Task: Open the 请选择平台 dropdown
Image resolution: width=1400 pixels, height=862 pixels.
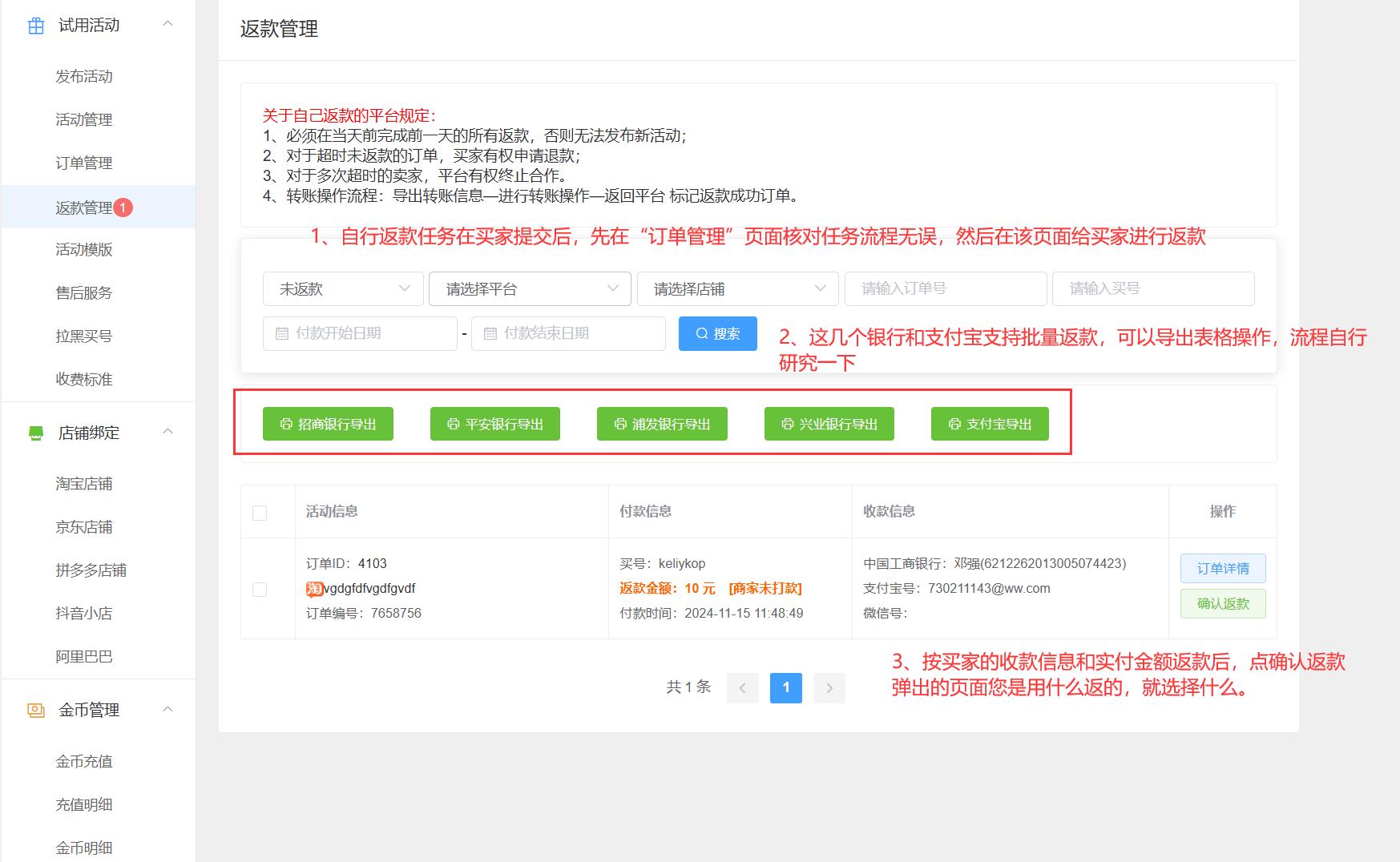Action: 530,289
